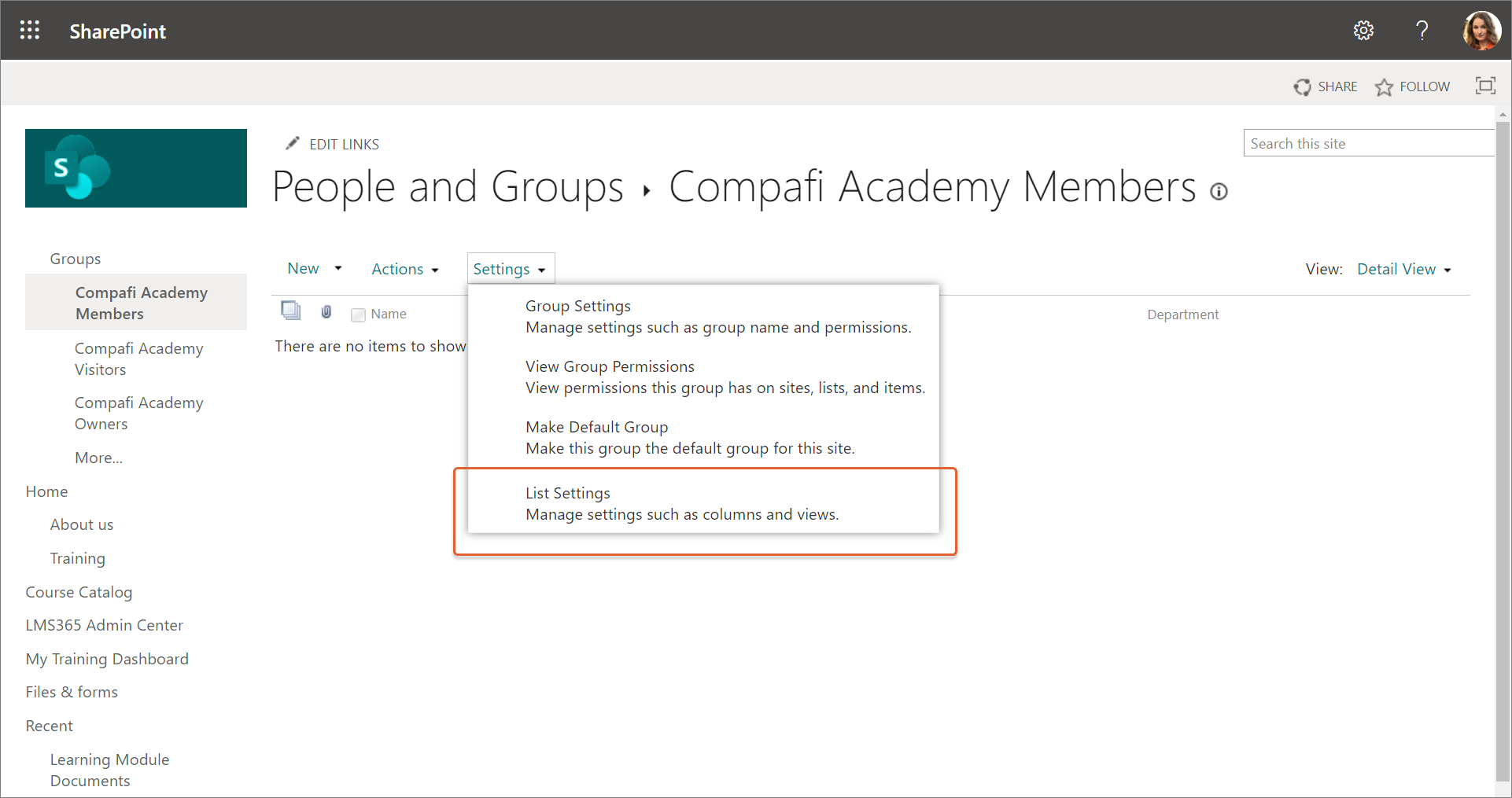1512x798 pixels.
Task: Click the SharePoint site logo
Action: pos(136,168)
